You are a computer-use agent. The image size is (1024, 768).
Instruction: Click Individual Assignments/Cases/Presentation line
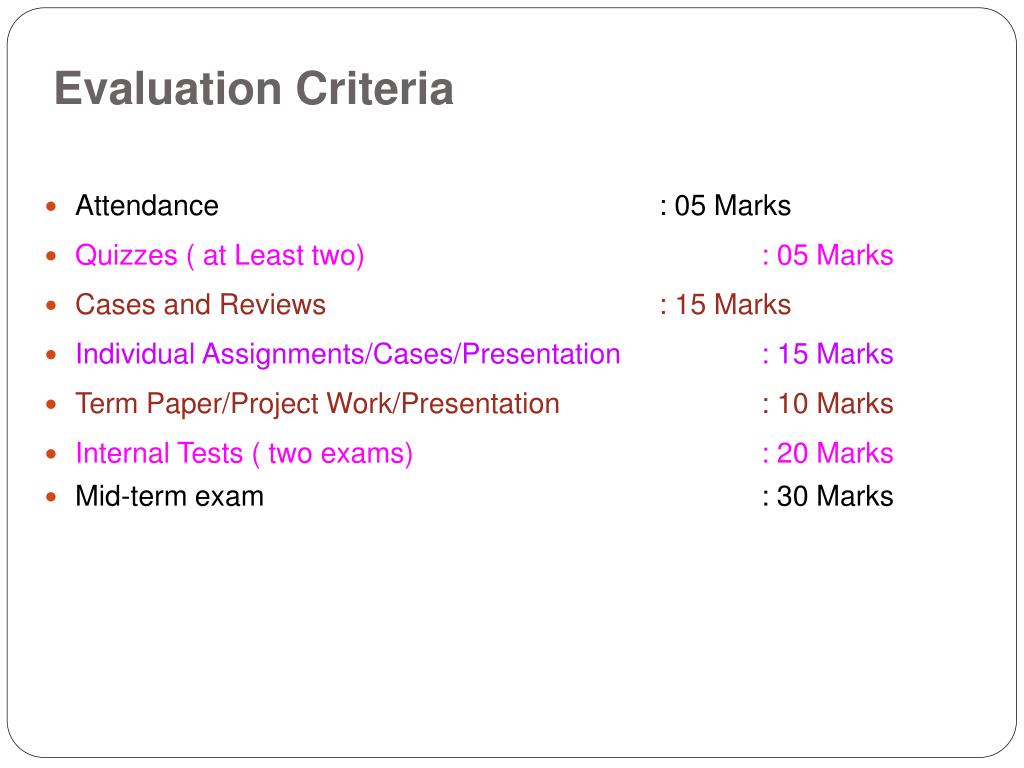point(348,354)
